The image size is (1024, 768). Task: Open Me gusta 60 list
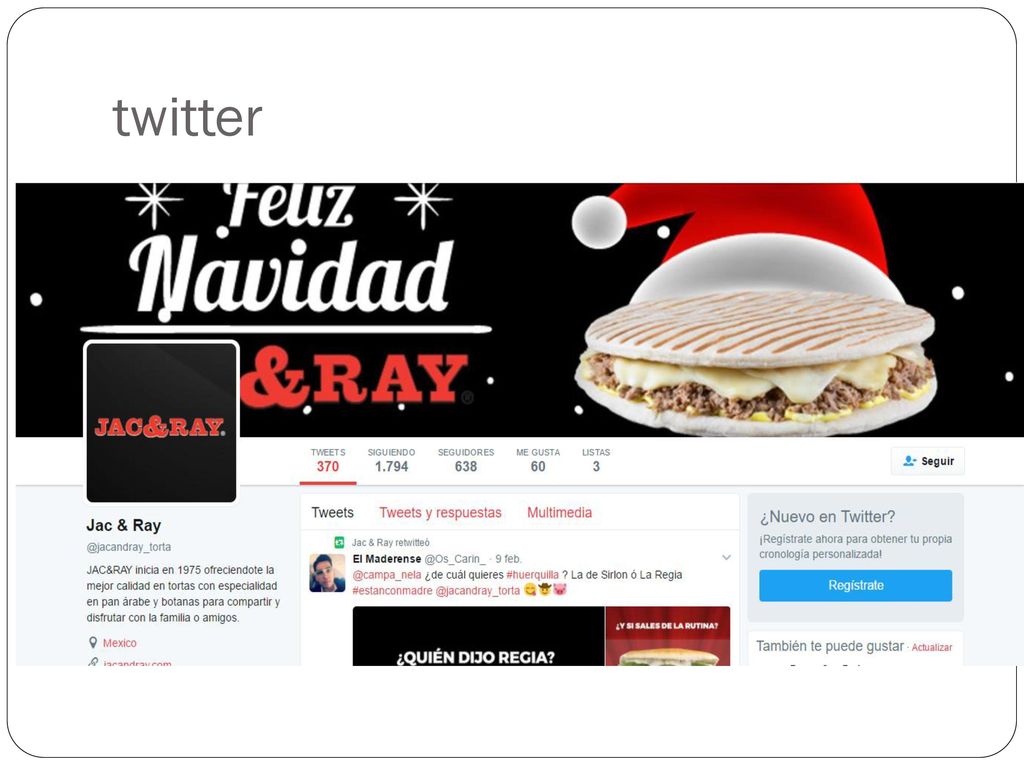coord(538,460)
